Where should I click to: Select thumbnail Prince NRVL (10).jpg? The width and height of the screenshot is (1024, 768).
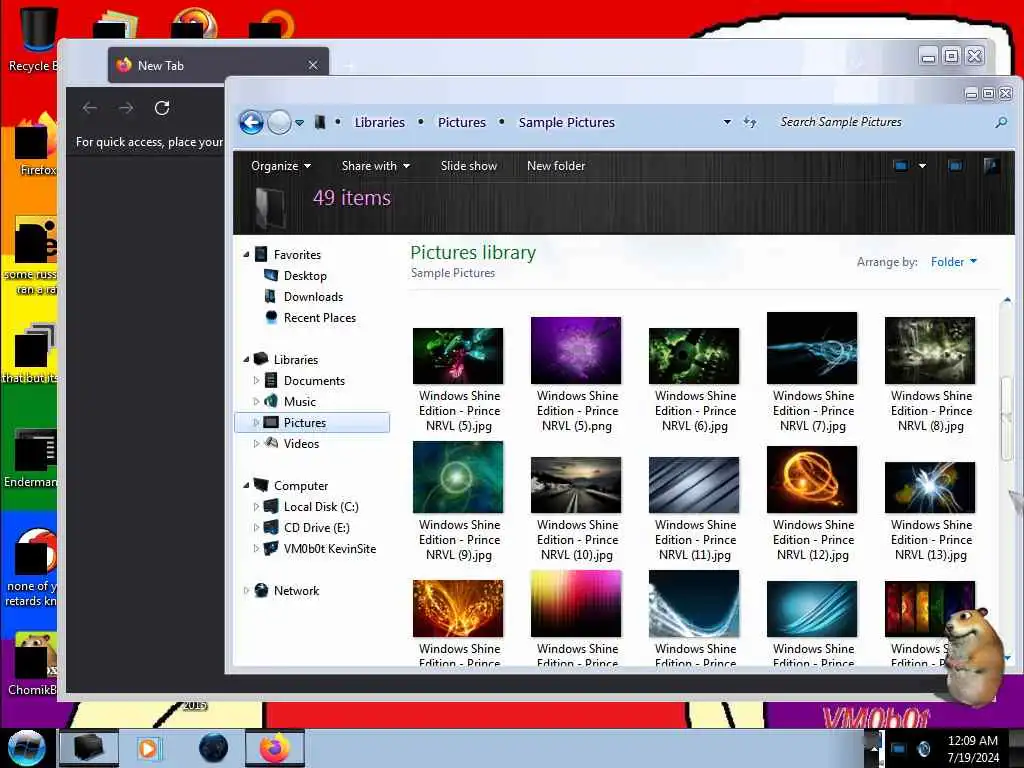click(x=576, y=485)
